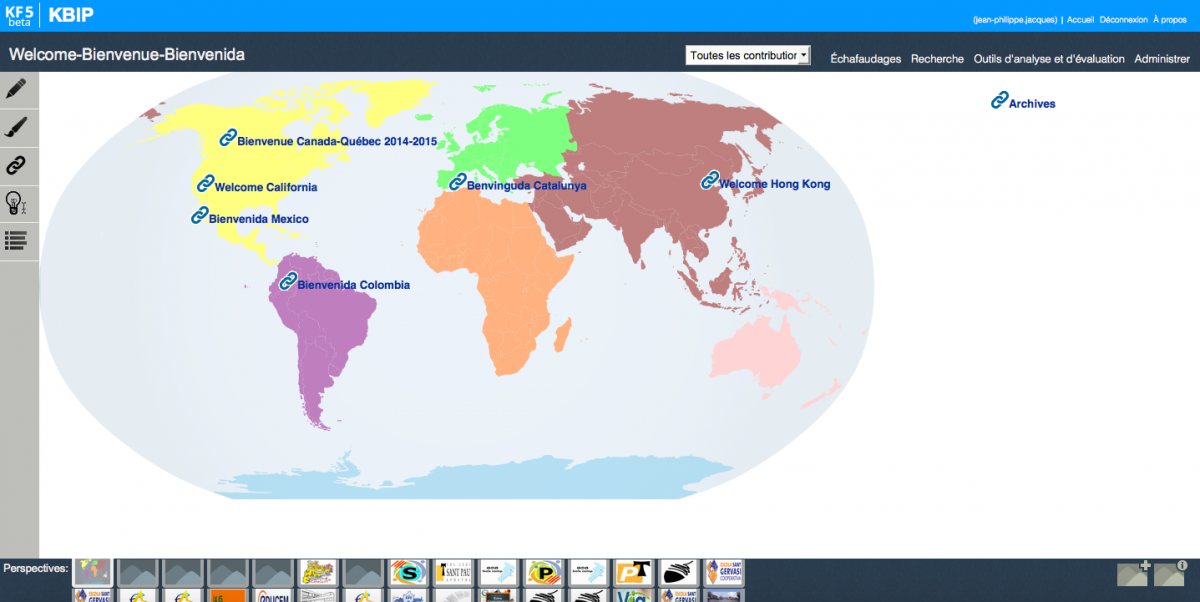The image size is (1200, 602).
Task: Open Outils d'analyse et d'évaluation menu
Action: [1049, 59]
